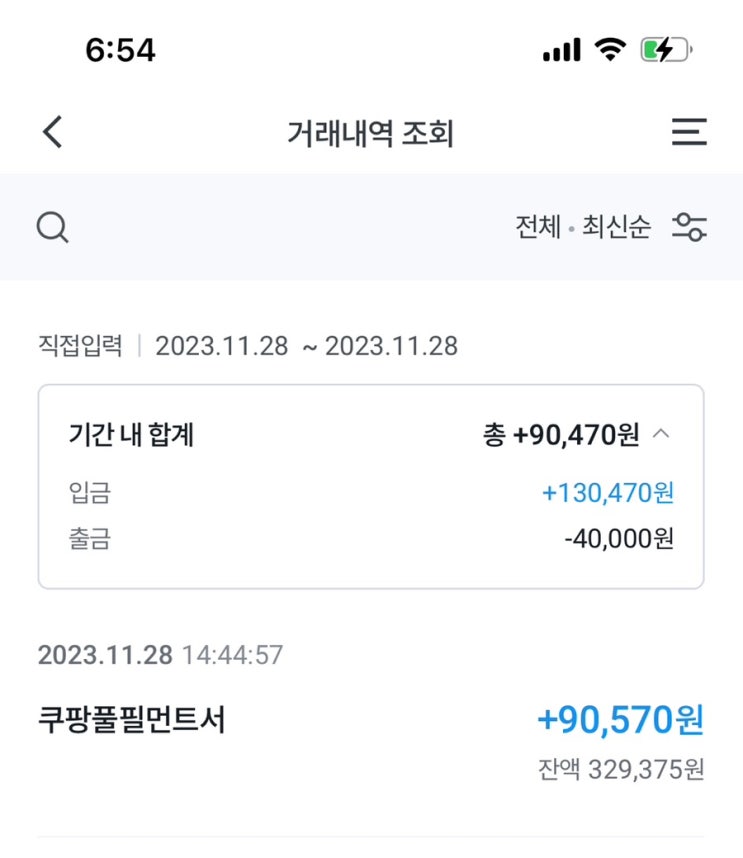Image resolution: width=743 pixels, height=858 pixels.
Task: Tap the 기간 내 합계 heading
Action: [131, 436]
